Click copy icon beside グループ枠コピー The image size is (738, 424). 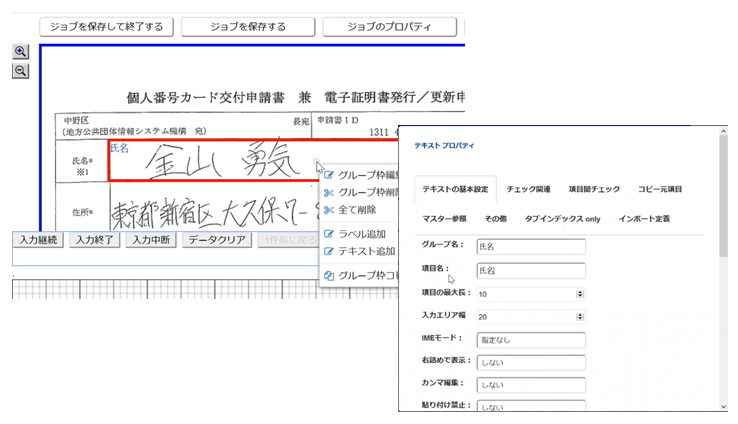[329, 275]
